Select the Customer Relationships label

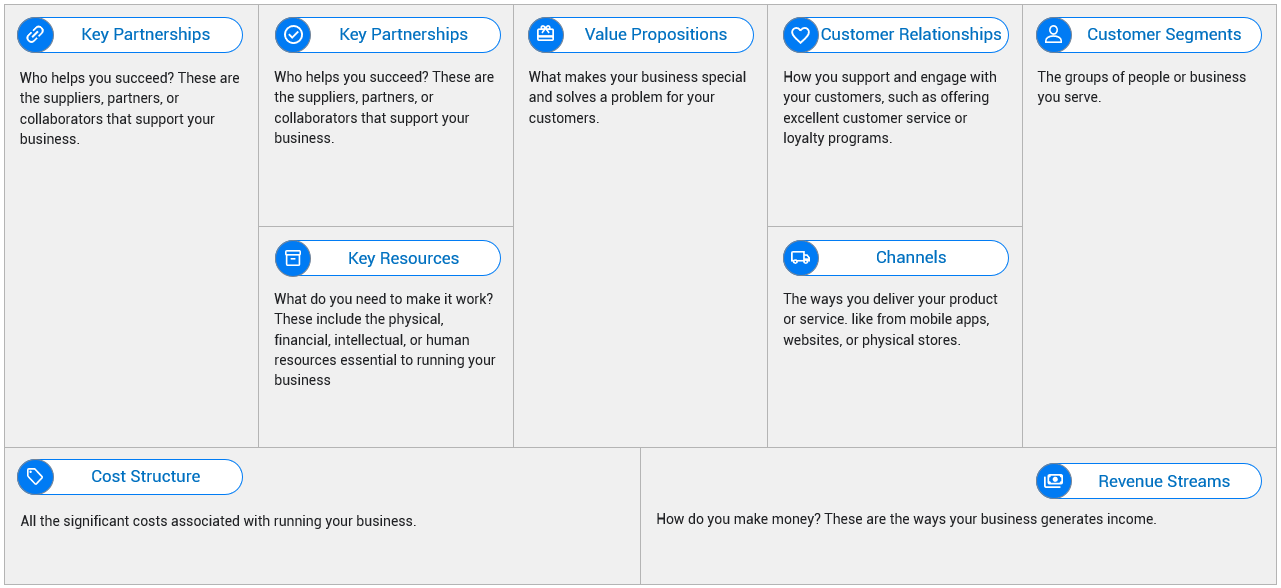click(911, 35)
